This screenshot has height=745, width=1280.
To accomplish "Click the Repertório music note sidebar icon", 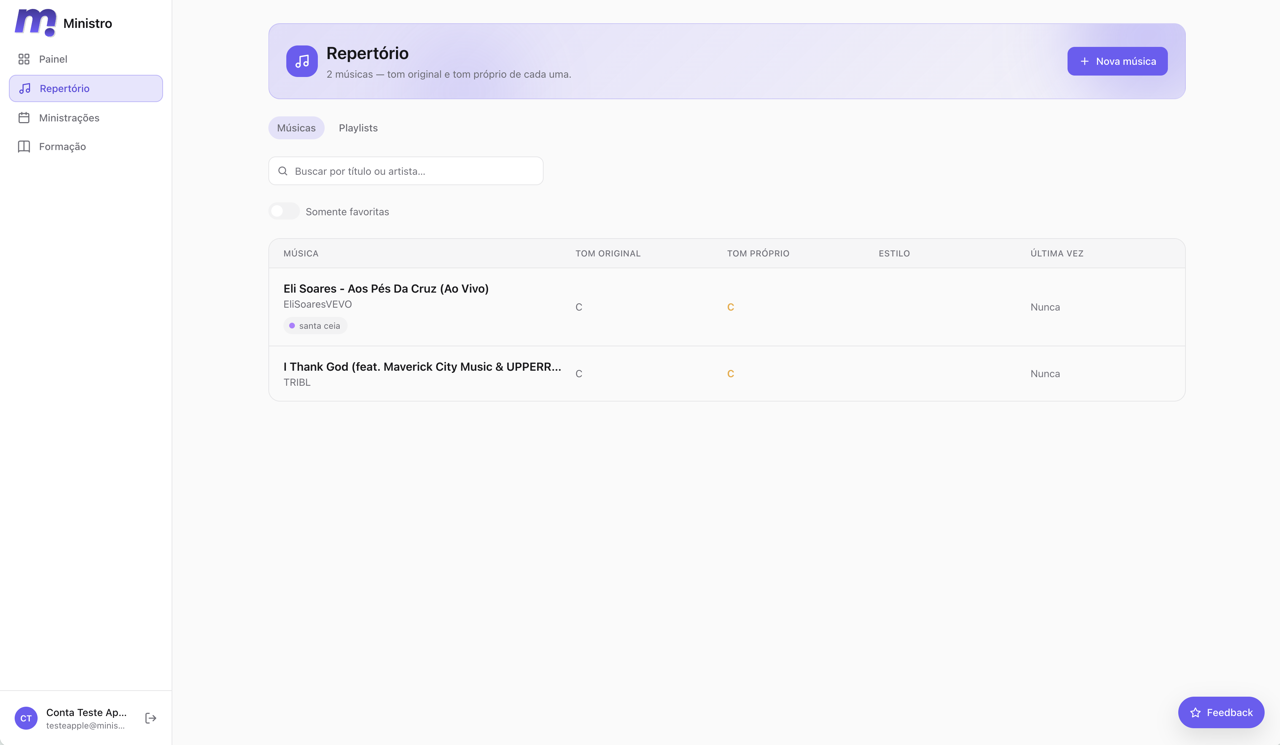I will [x=25, y=88].
